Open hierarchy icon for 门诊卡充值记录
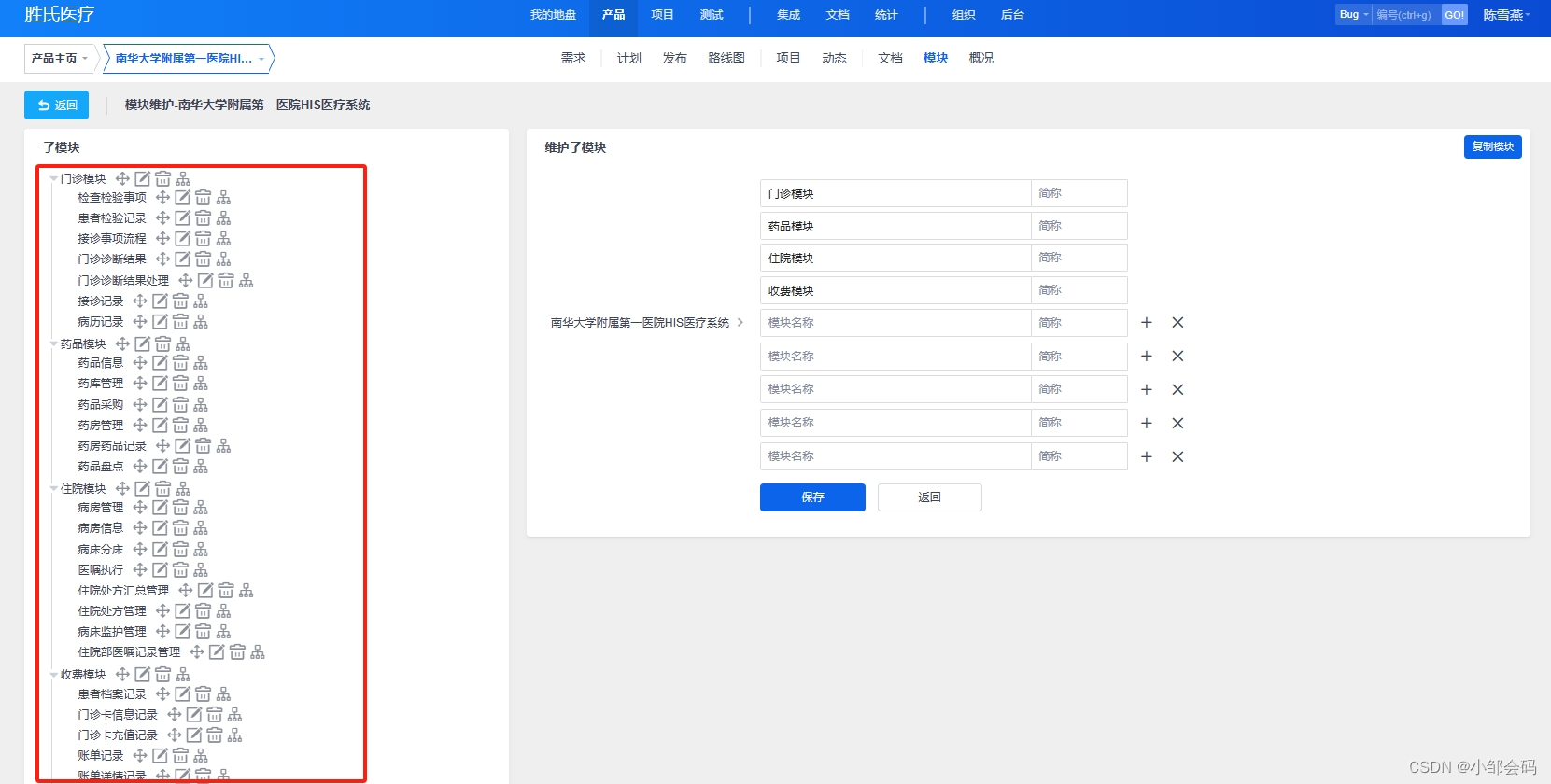 click(x=235, y=735)
